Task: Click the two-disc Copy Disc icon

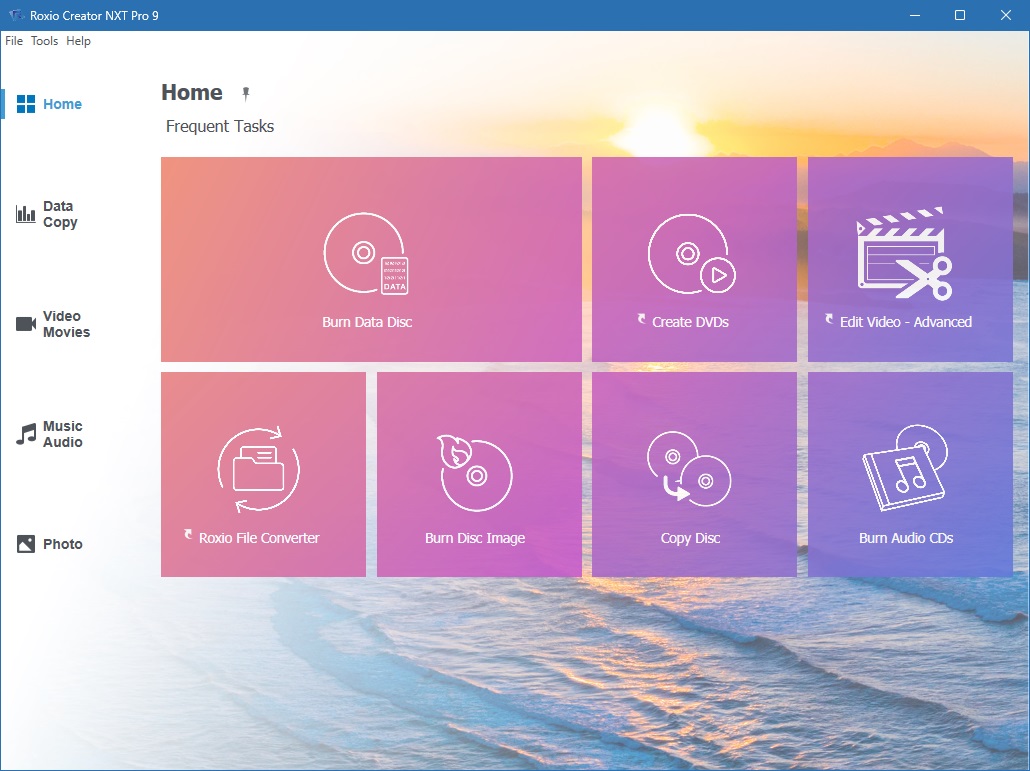Action: tap(689, 468)
